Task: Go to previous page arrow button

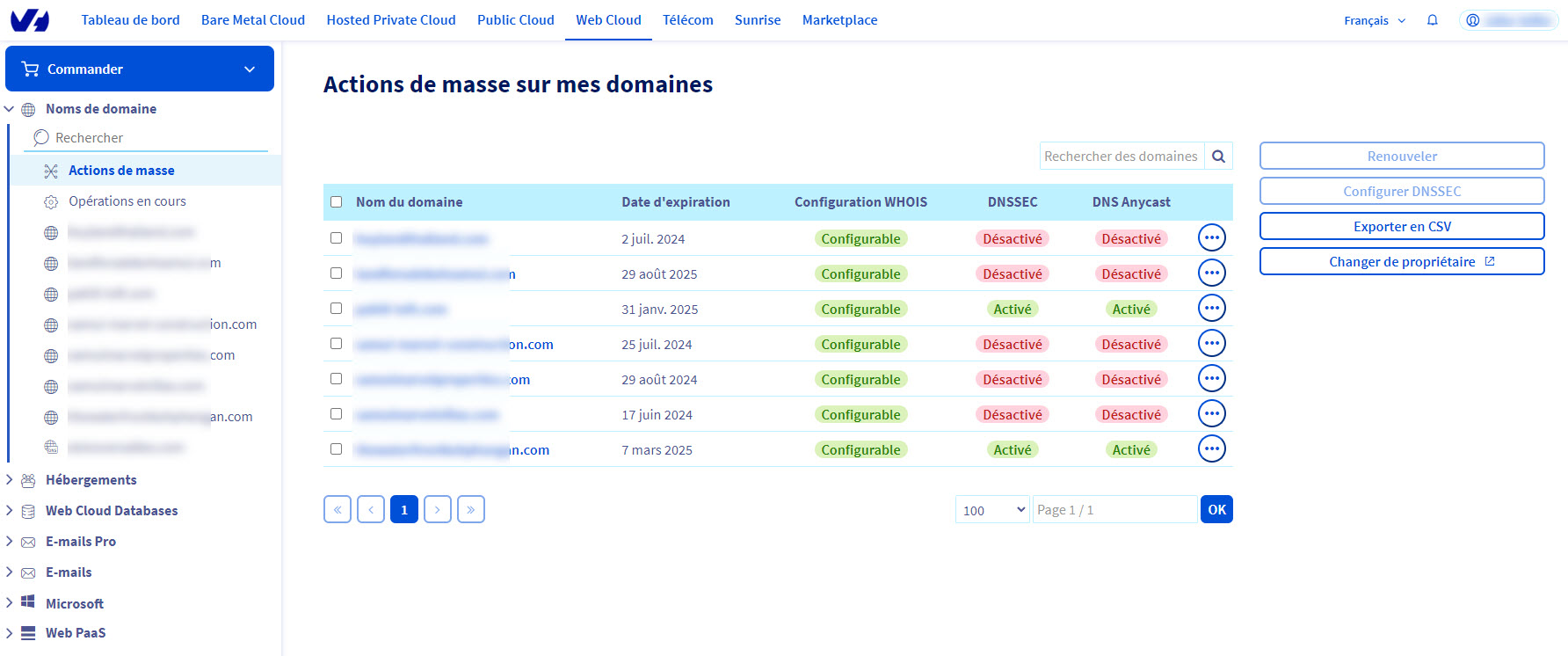Action: (x=371, y=509)
